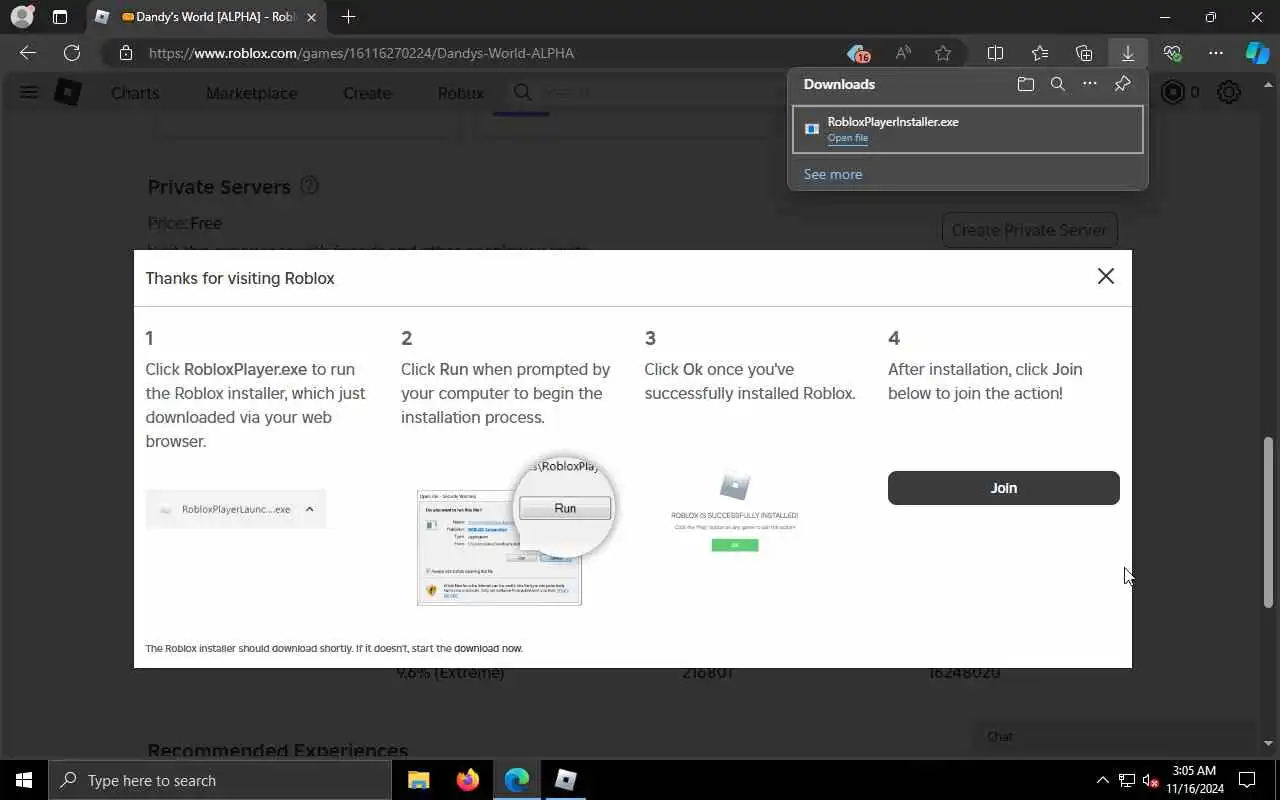Click the Run button illustration
The height and width of the screenshot is (800, 1280).
click(565, 508)
